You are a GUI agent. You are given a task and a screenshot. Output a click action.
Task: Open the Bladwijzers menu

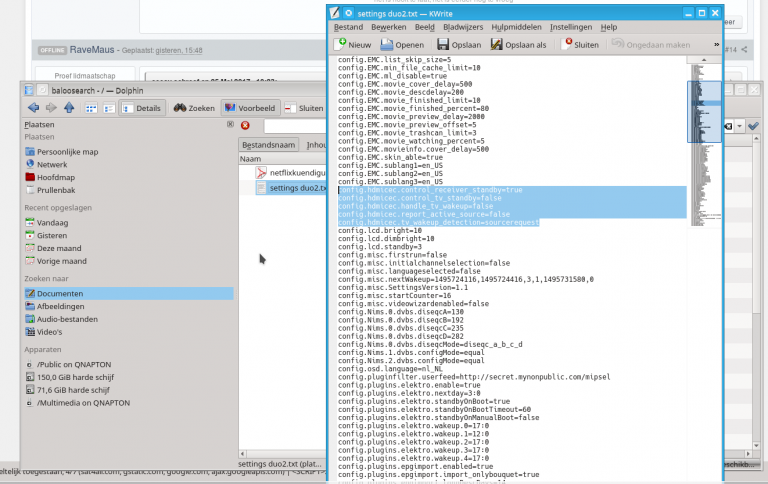[x=464, y=27]
